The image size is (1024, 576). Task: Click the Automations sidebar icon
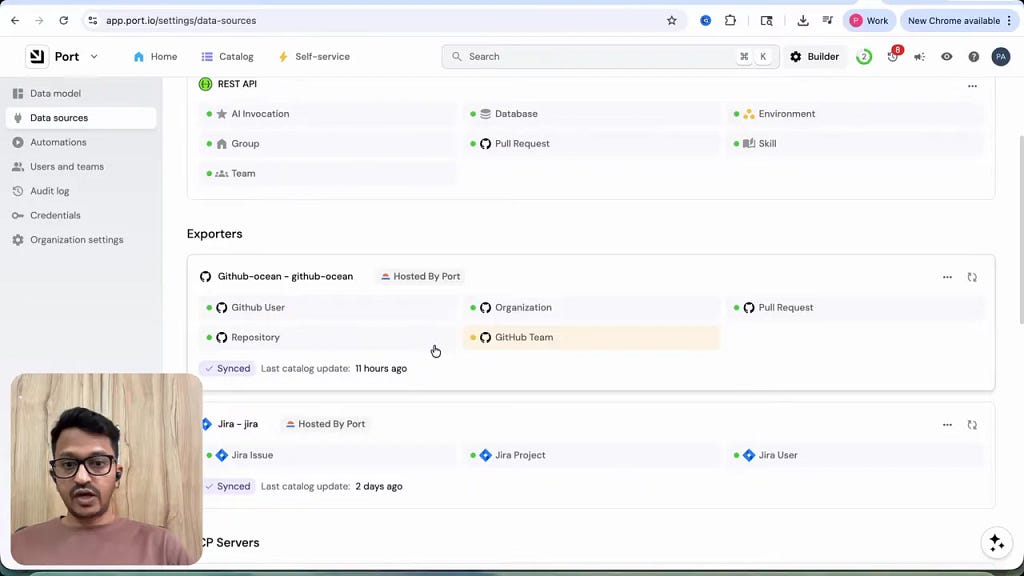coord(18,142)
